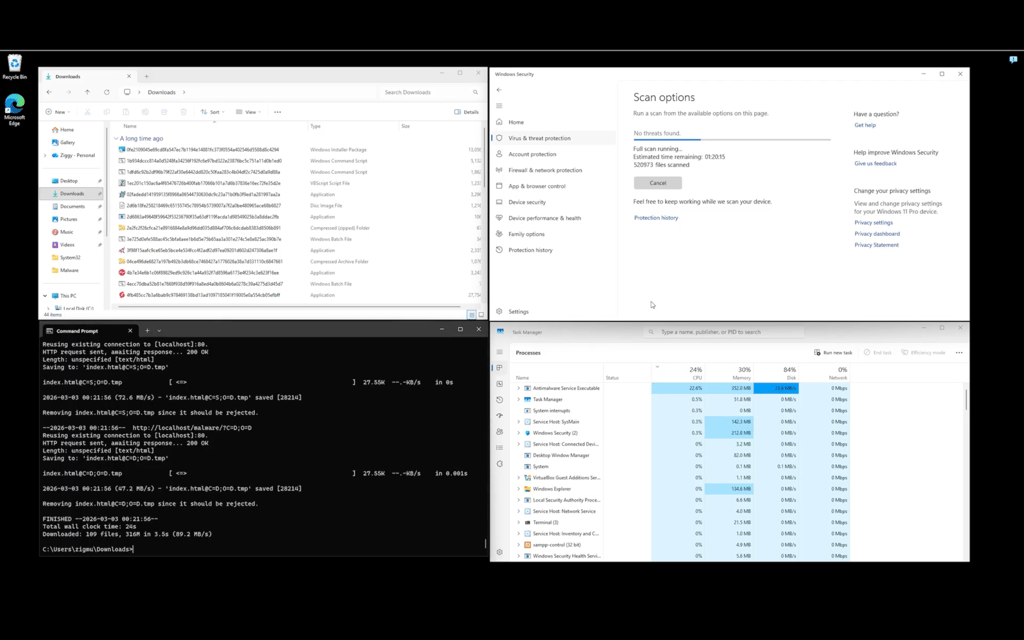
Task: Go back in File Explorer
Action: 49,92
